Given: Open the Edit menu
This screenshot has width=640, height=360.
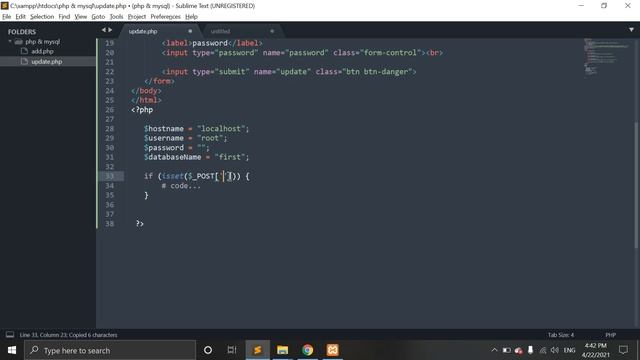Looking at the screenshot, I should point(20,17).
